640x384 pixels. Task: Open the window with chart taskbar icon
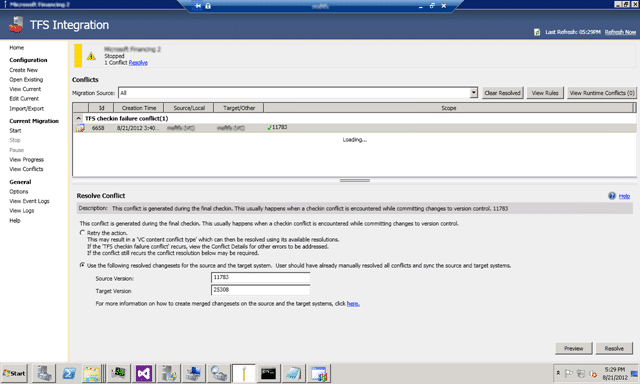tap(319, 373)
